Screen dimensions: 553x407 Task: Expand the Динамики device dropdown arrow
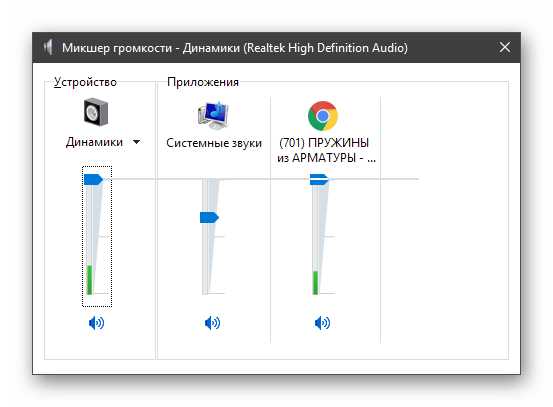(x=136, y=142)
